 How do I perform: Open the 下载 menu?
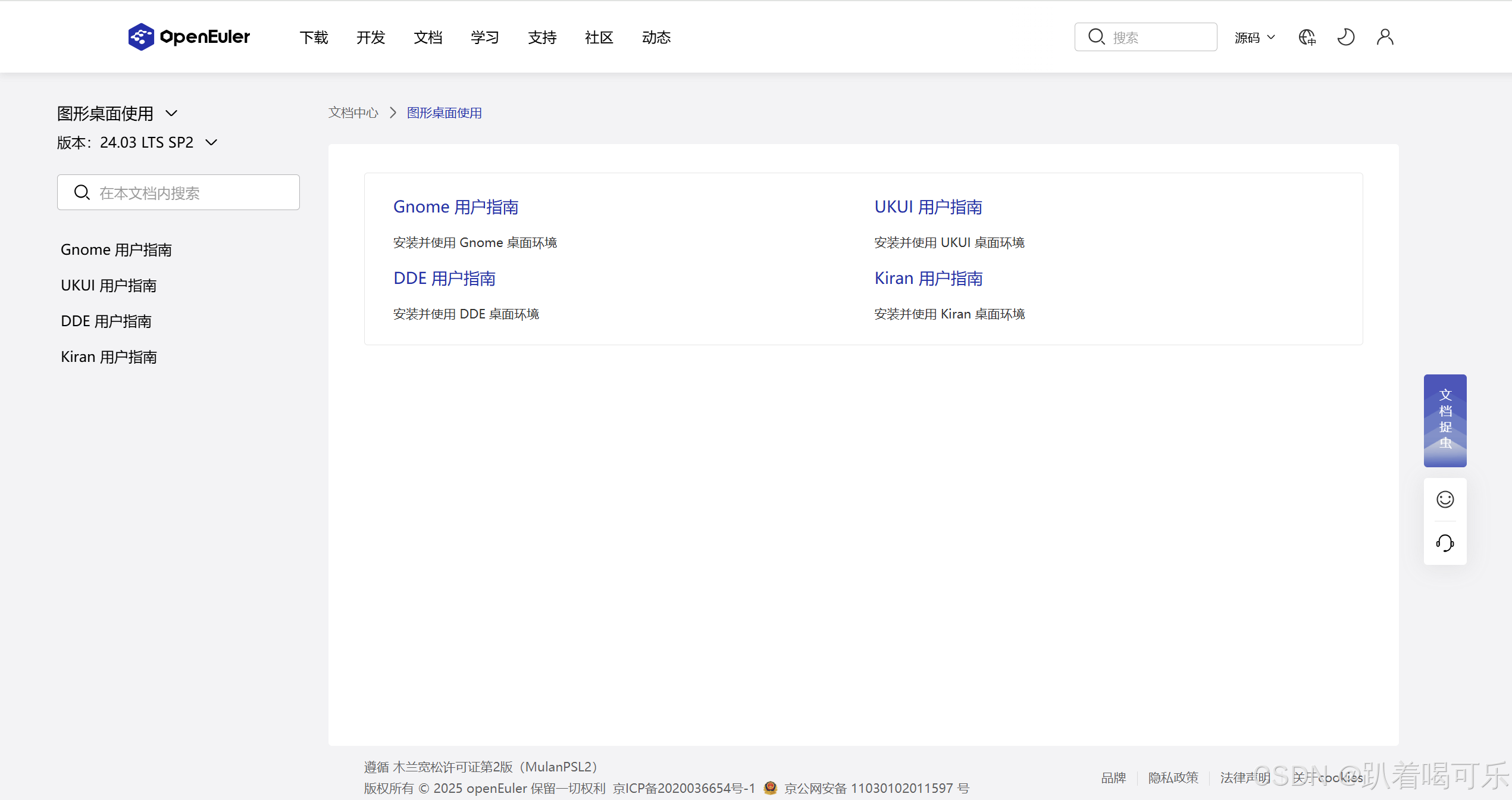314,37
